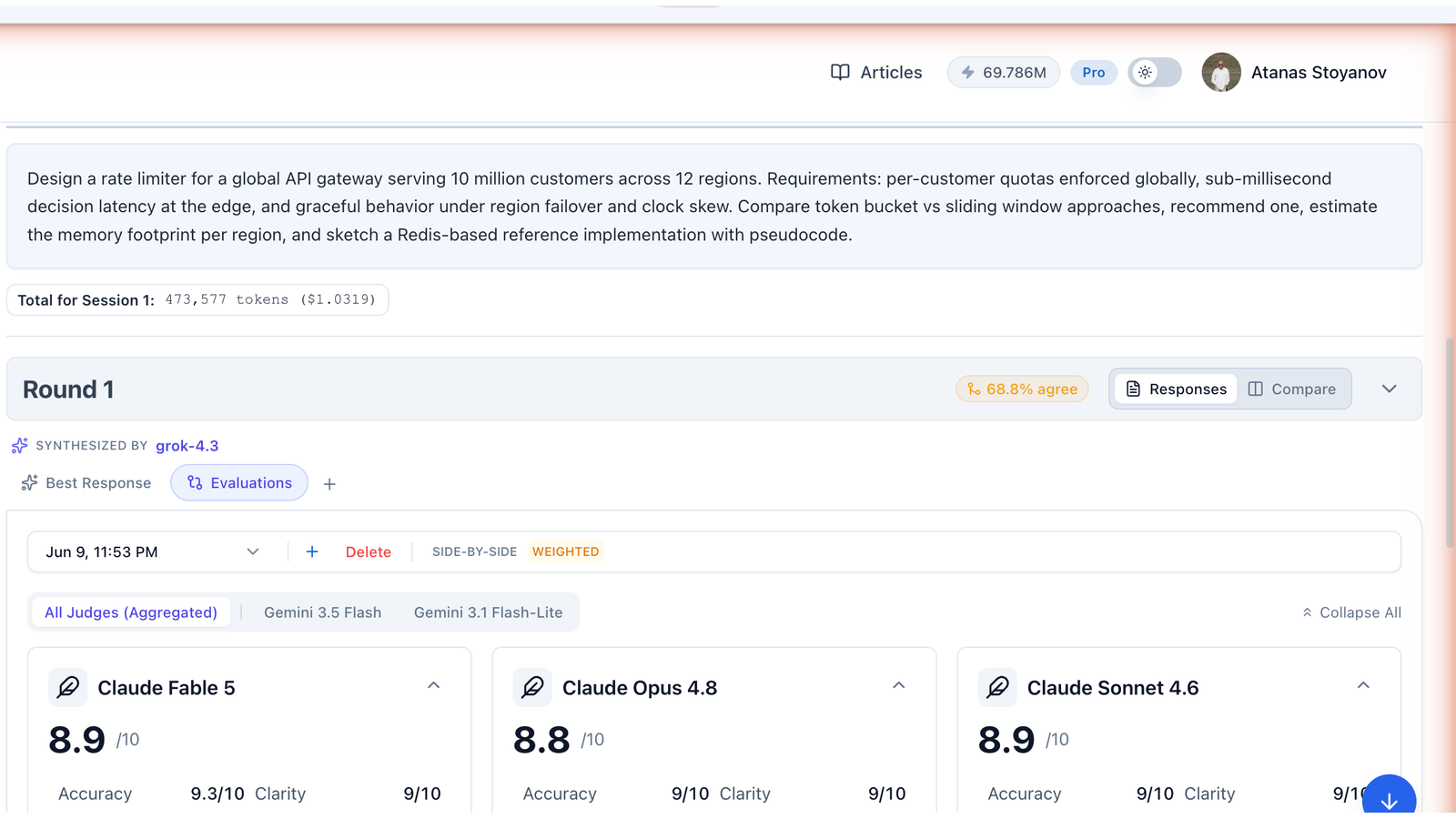Image resolution: width=1456 pixels, height=819 pixels.
Task: Click the sparkle icon beside Synthesized By
Action: click(x=20, y=446)
